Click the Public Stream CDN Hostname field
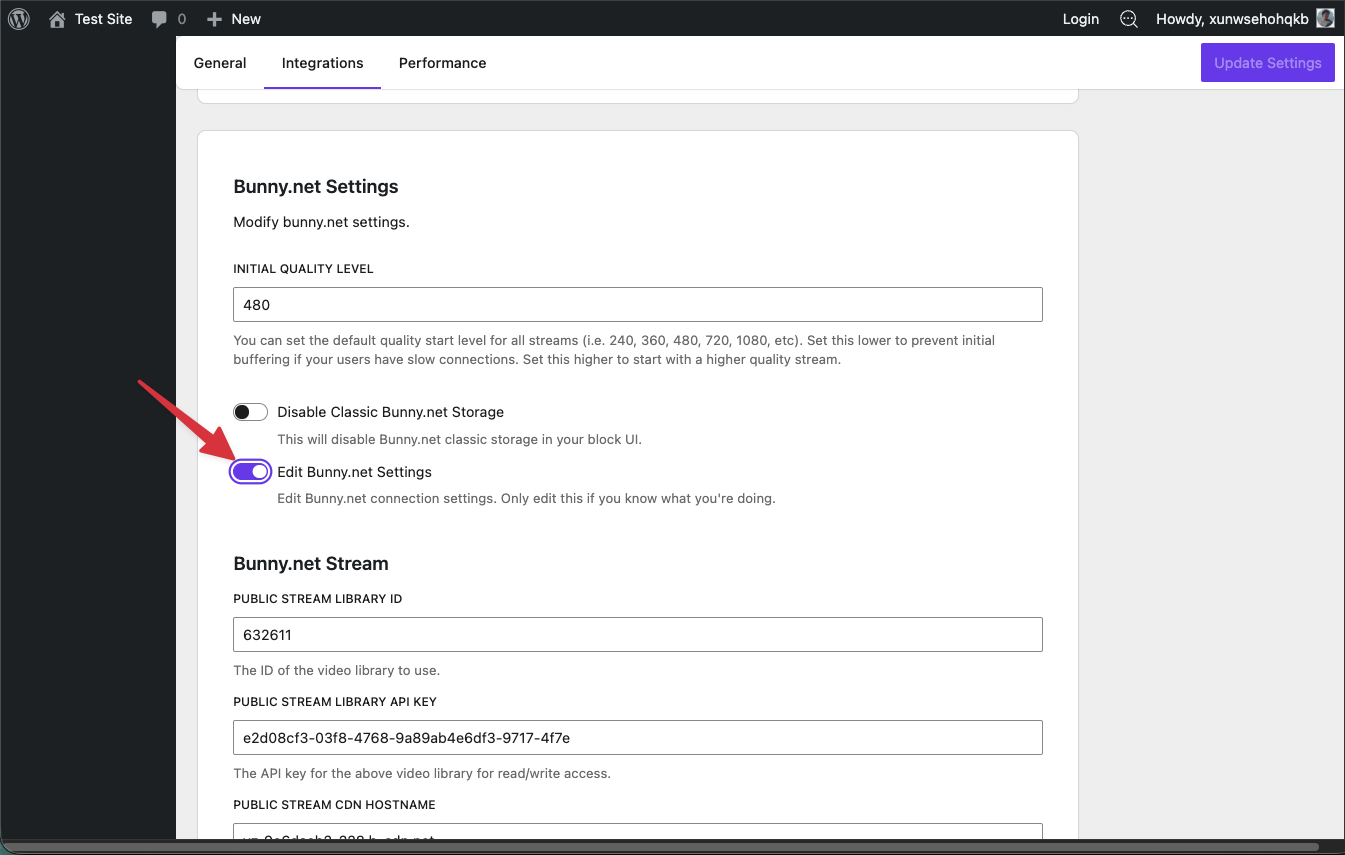Image resolution: width=1345 pixels, height=855 pixels. pyautogui.click(x=637, y=836)
